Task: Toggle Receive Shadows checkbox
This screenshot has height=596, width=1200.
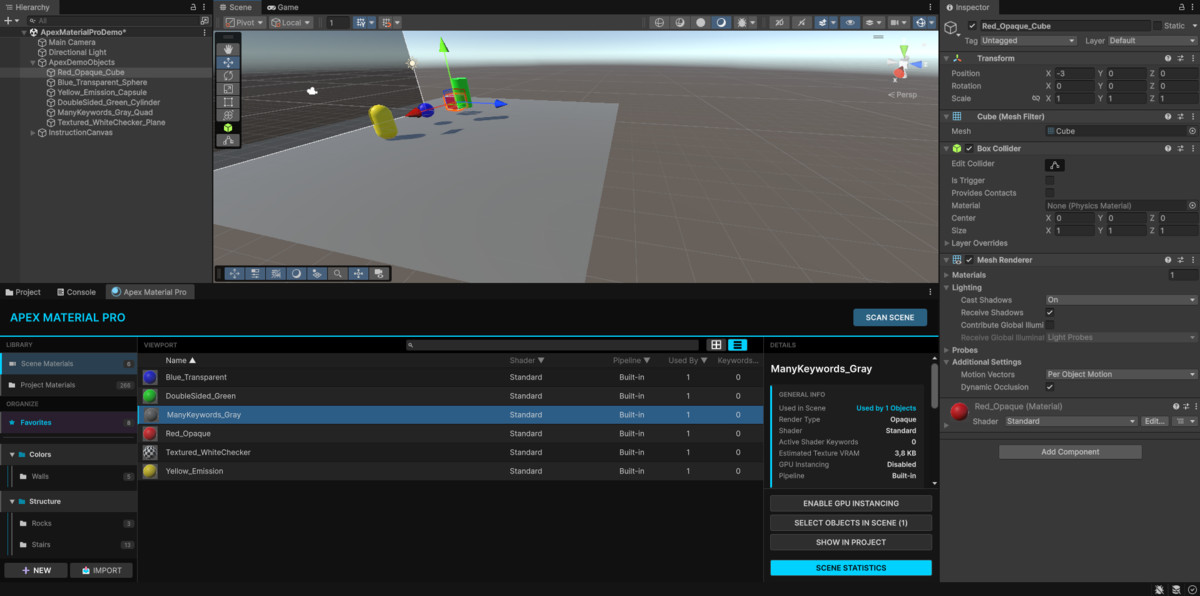Action: pyautogui.click(x=1050, y=313)
